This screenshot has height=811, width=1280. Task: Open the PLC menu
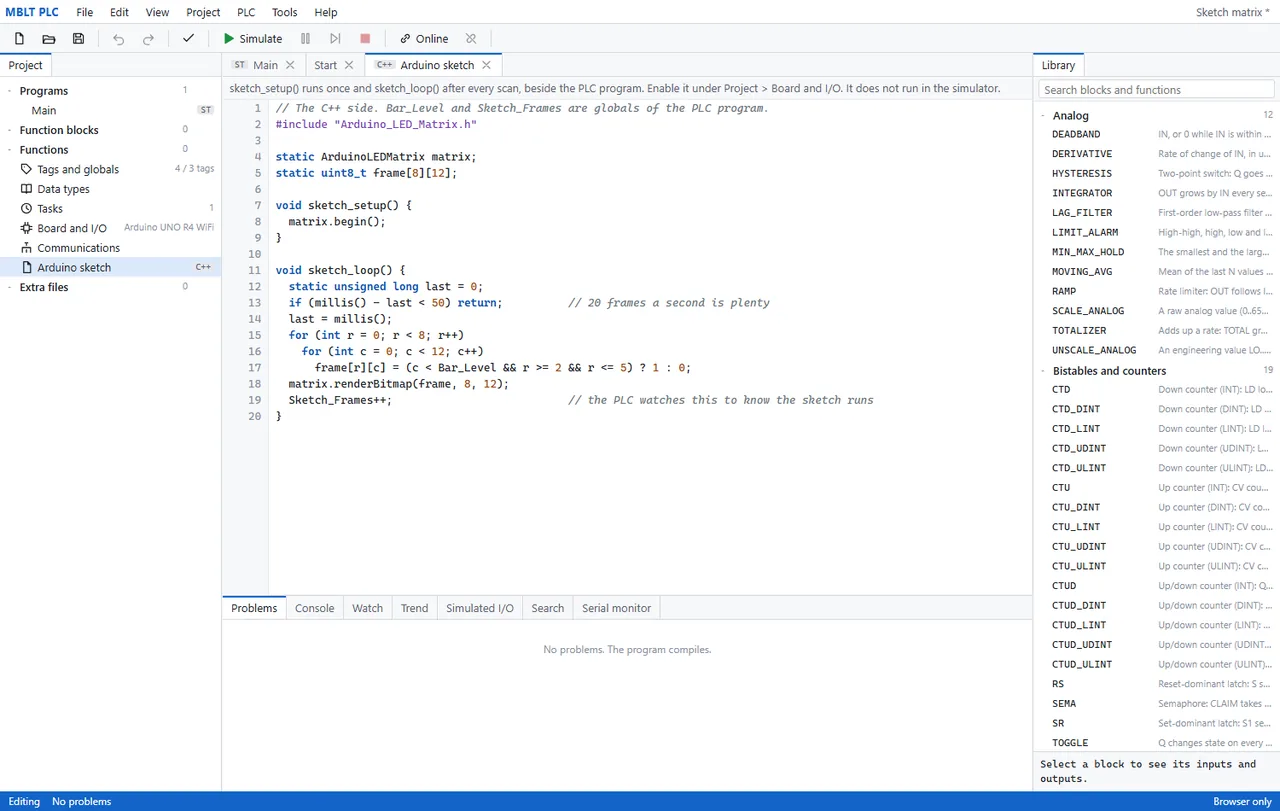point(246,12)
